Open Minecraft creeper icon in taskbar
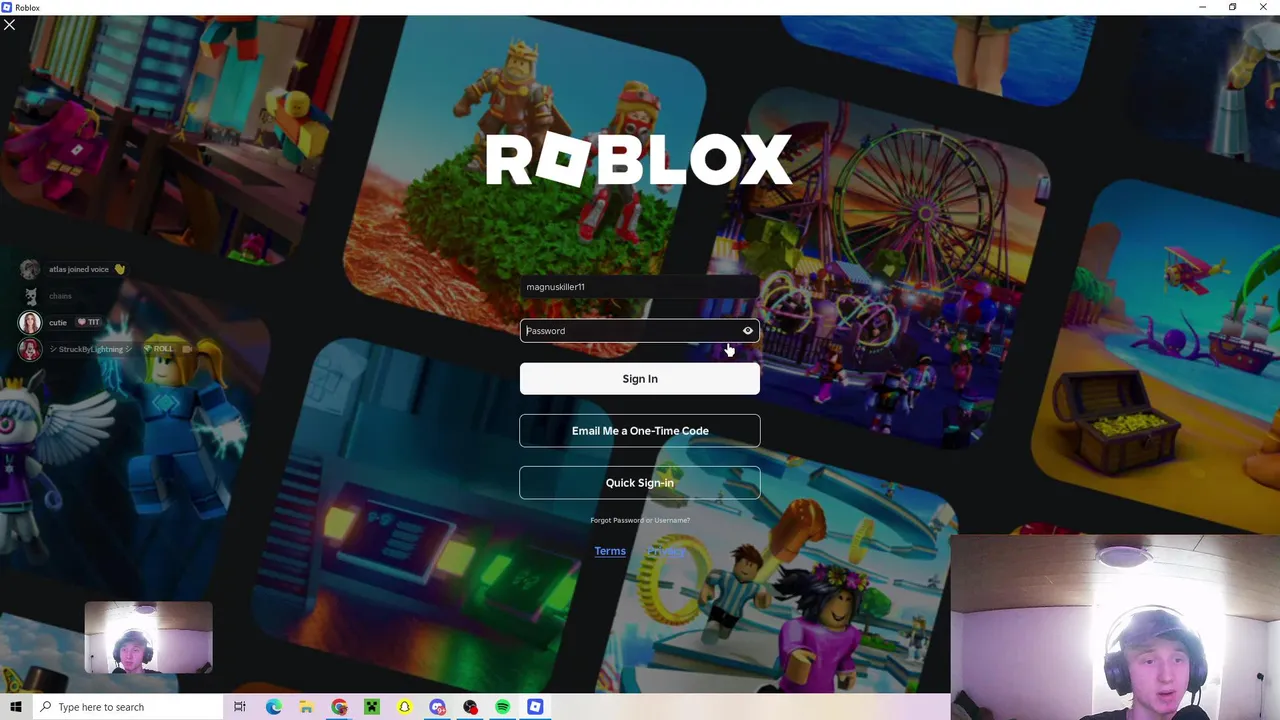Image resolution: width=1280 pixels, height=720 pixels. click(372, 707)
